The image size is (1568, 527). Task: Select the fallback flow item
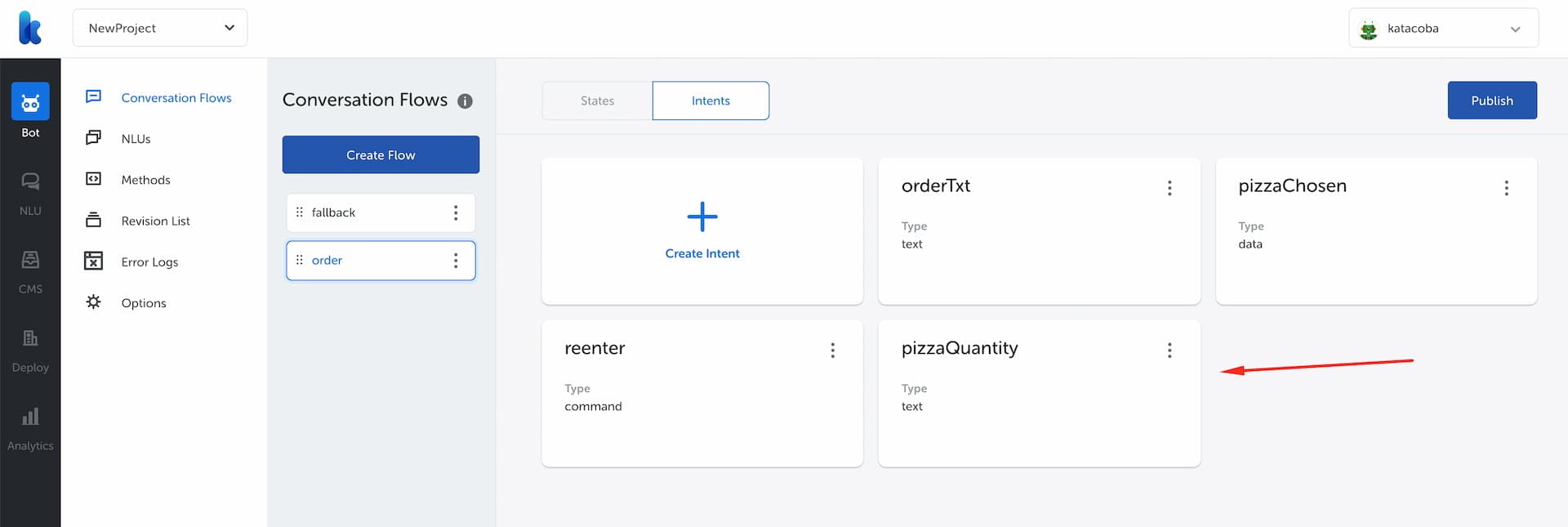coord(381,212)
